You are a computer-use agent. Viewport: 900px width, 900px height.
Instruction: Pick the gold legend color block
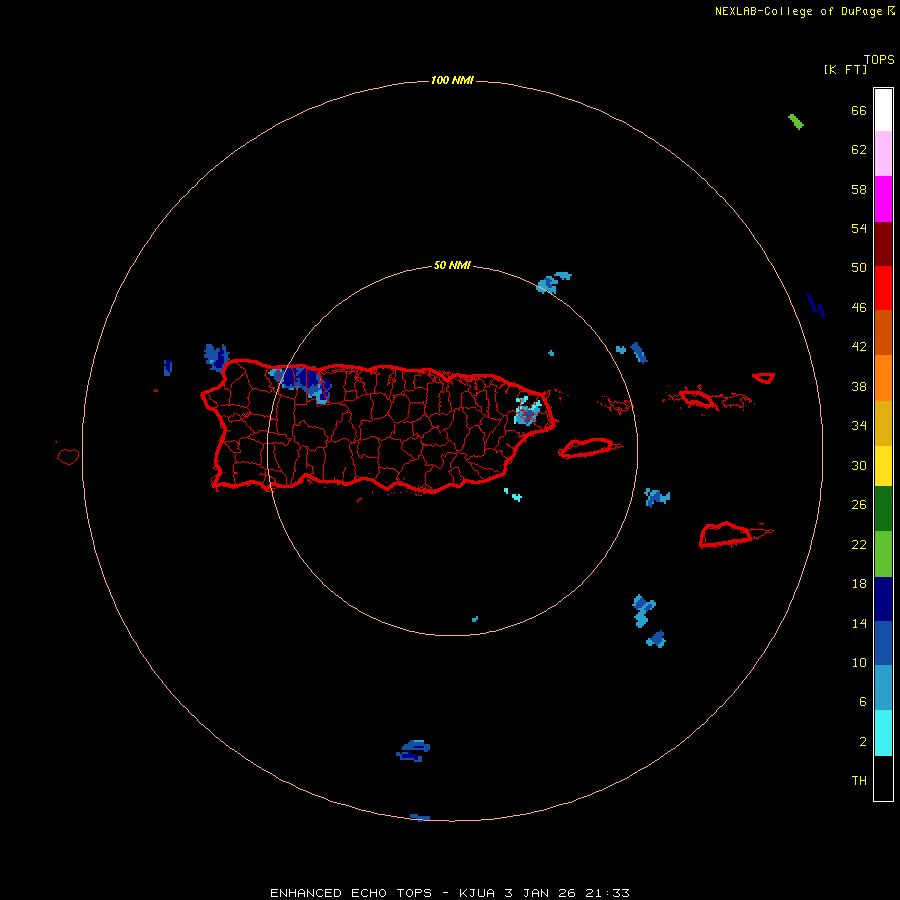[x=883, y=423]
